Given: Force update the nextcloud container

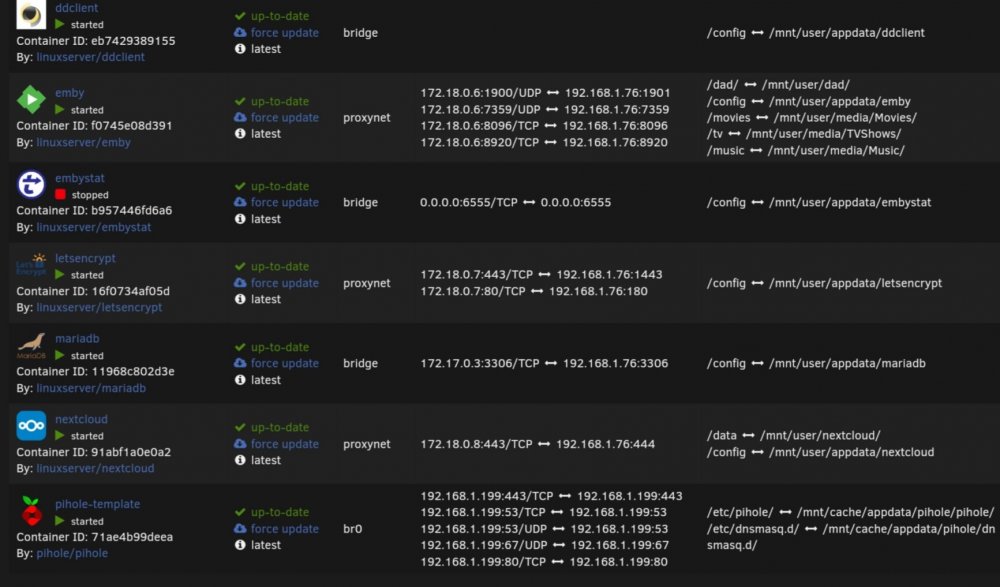Looking at the screenshot, I should pyautogui.click(x=284, y=443).
